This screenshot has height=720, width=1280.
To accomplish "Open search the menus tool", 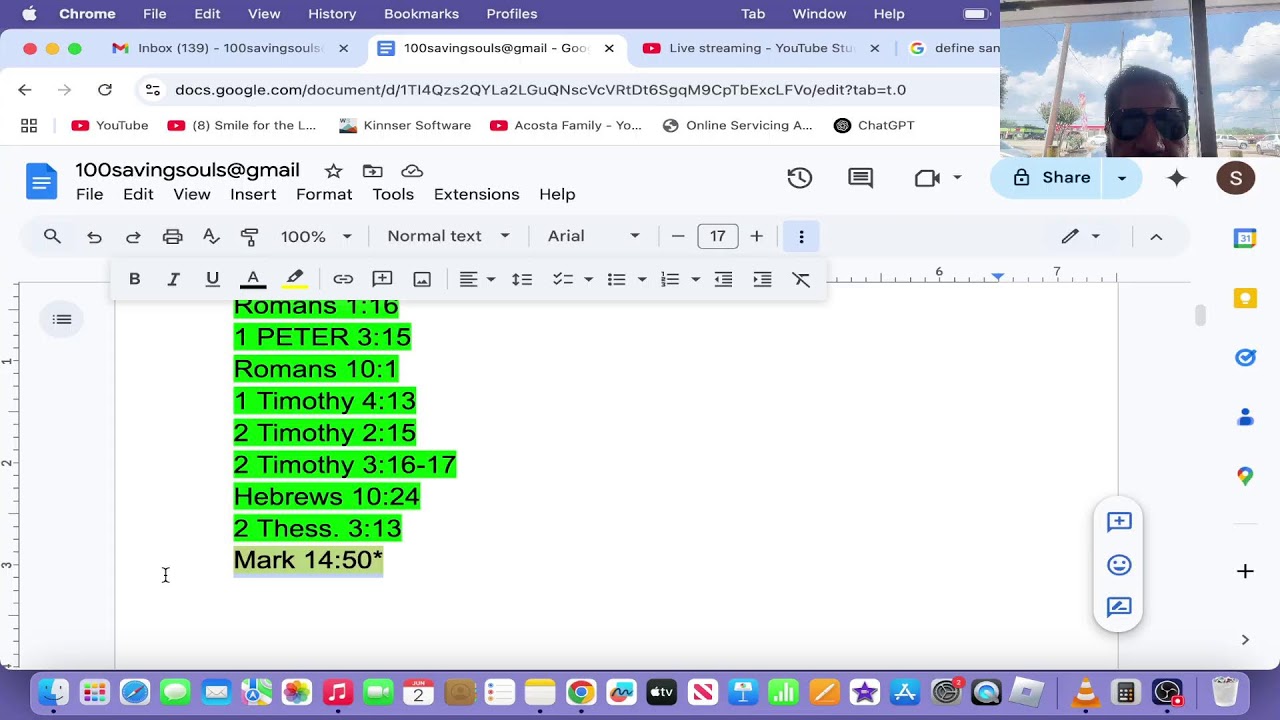I will (52, 236).
